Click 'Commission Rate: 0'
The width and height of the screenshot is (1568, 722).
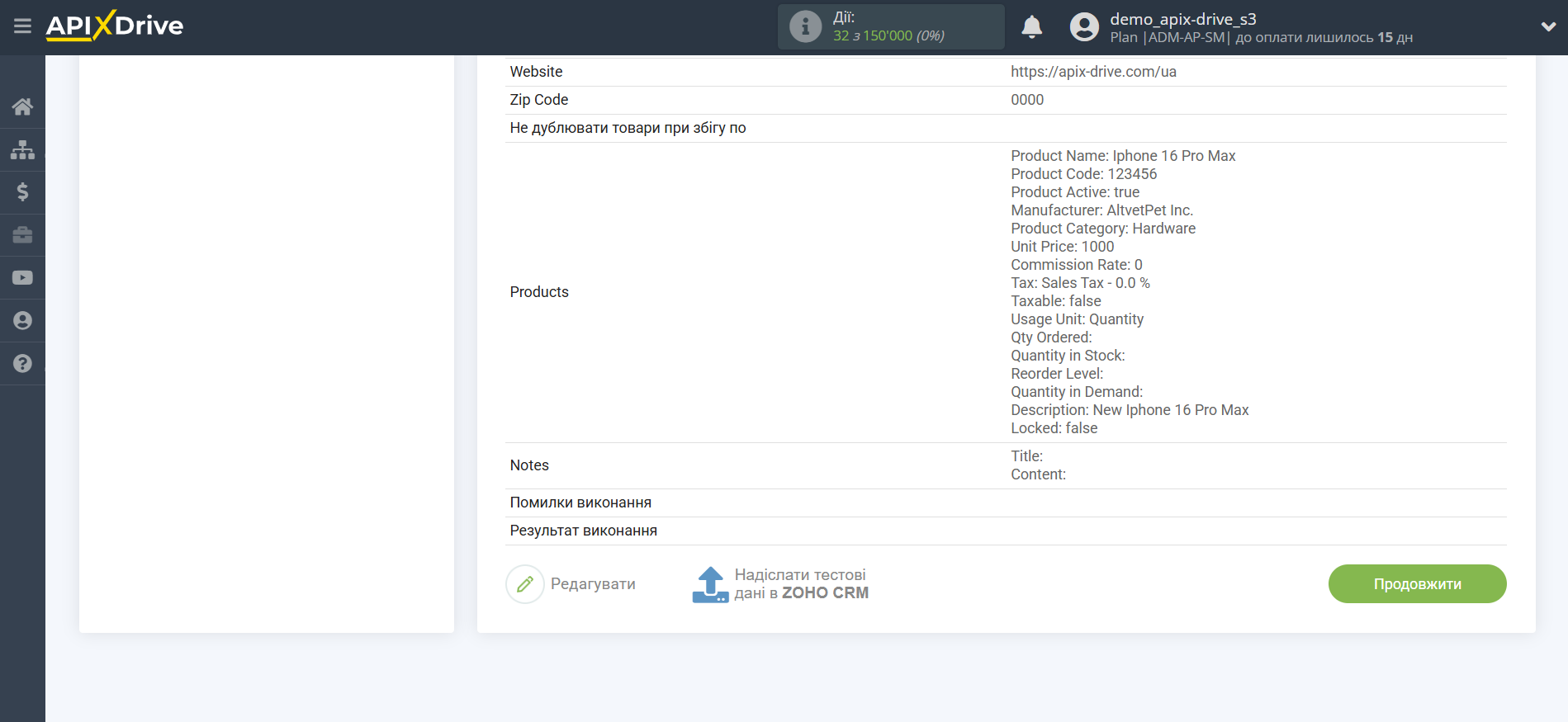tap(1077, 265)
